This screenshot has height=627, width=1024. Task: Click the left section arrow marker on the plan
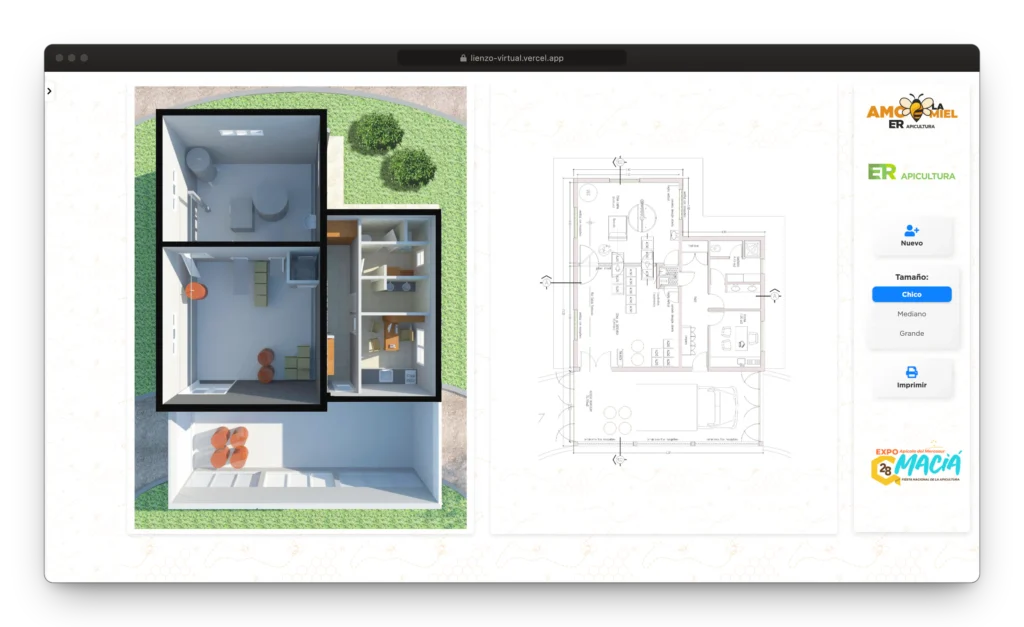(x=546, y=281)
